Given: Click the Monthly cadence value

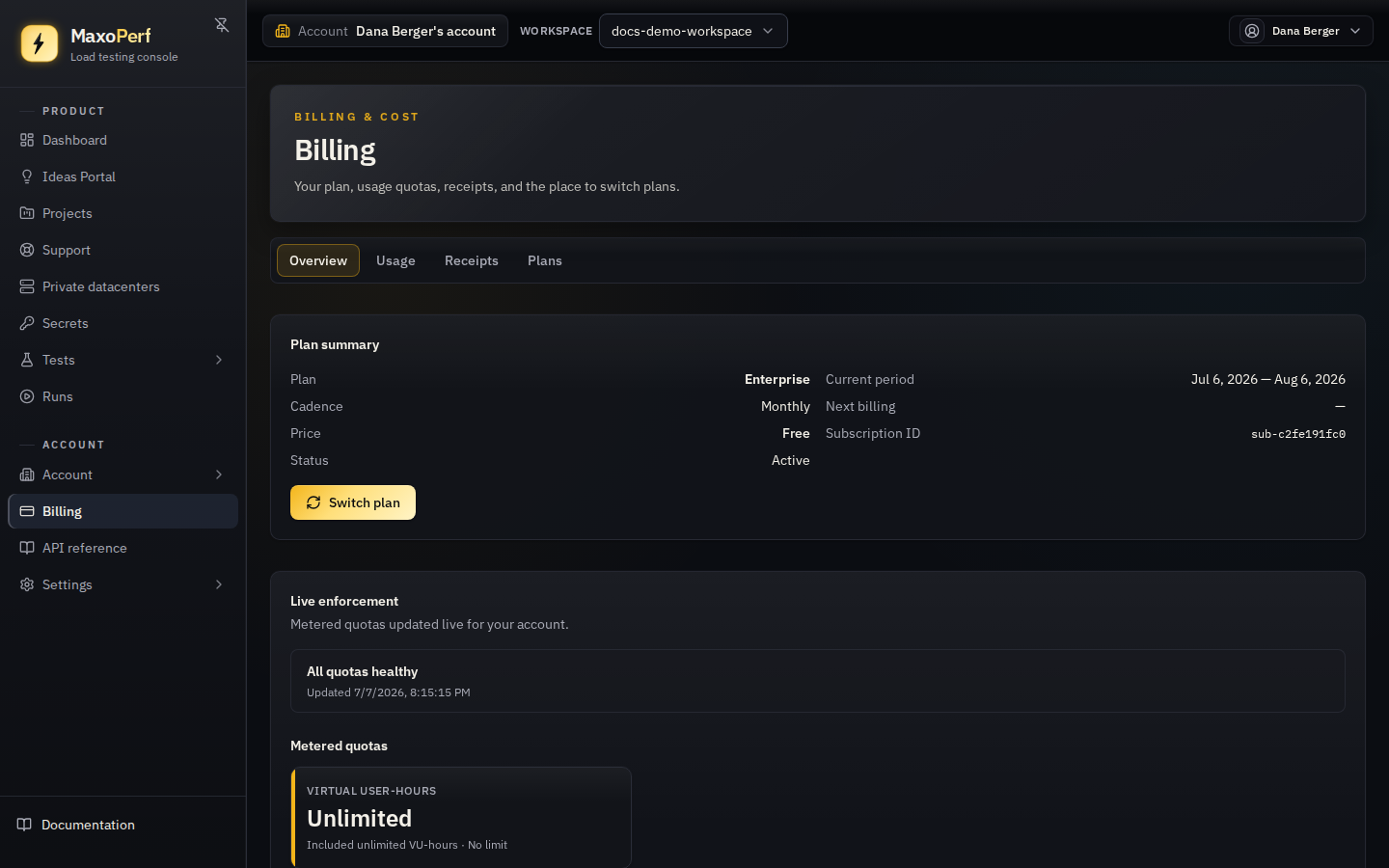Looking at the screenshot, I should [x=785, y=406].
